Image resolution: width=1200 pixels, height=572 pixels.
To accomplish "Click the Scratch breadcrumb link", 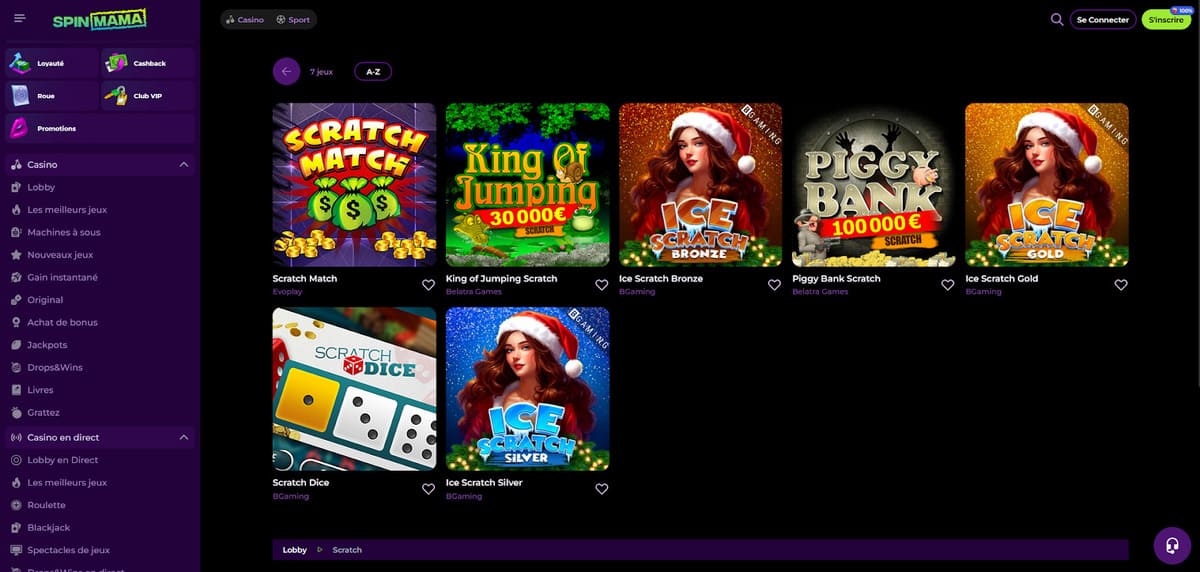I will pyautogui.click(x=347, y=550).
